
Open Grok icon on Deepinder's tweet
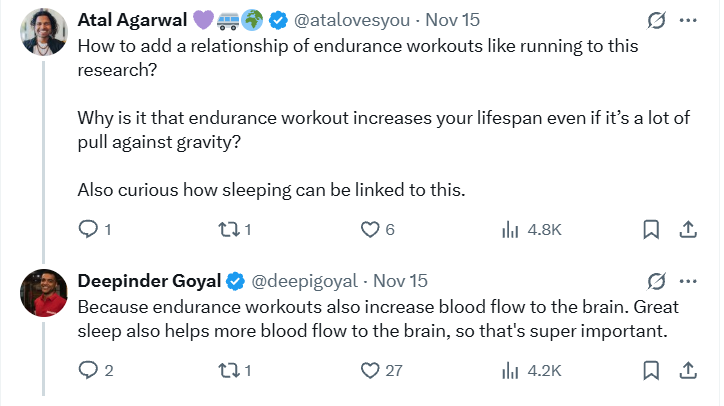[x=657, y=279]
